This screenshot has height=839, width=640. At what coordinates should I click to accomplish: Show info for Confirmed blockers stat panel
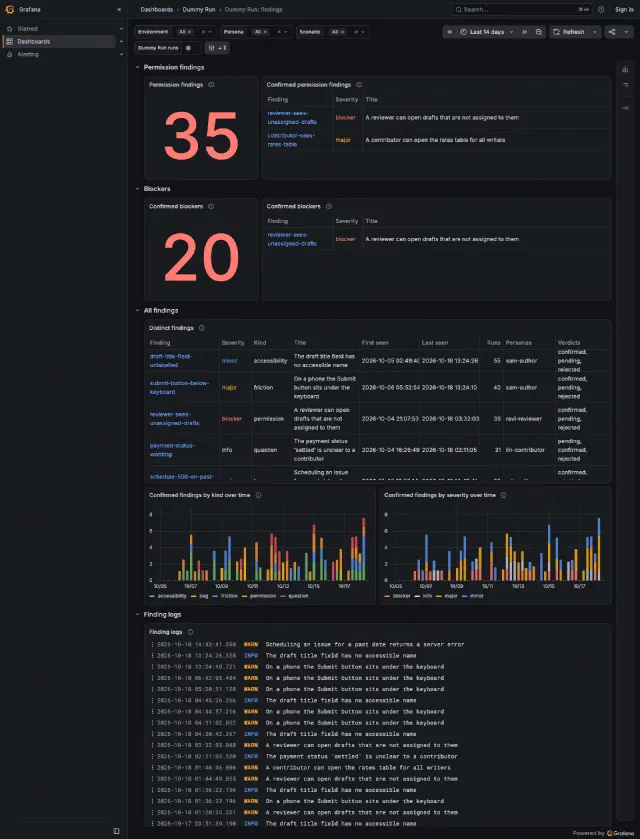click(x=211, y=206)
